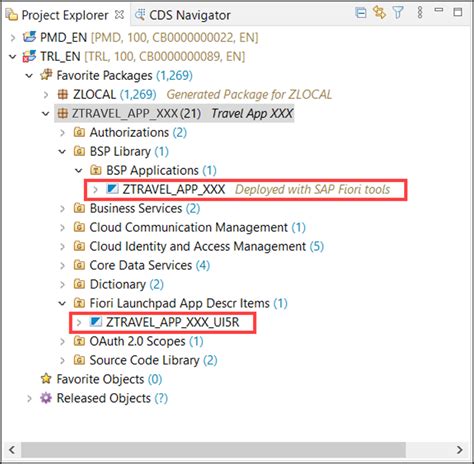This screenshot has height=464, width=474.
Task: Click Source Code Library folder icon
Action: (x=79, y=360)
